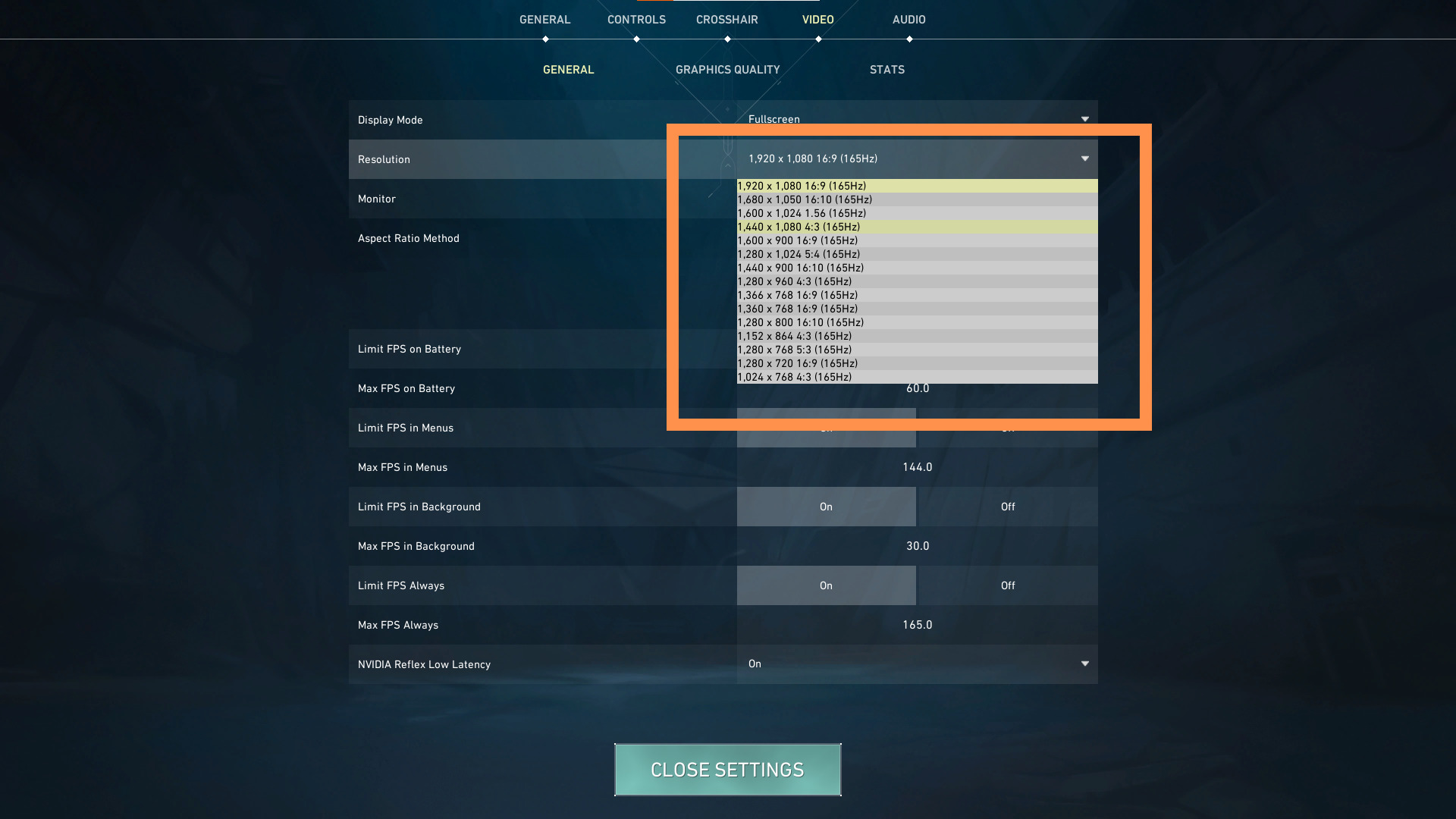The width and height of the screenshot is (1456, 819).
Task: Disable Limit FPS Always
Action: click(1007, 585)
